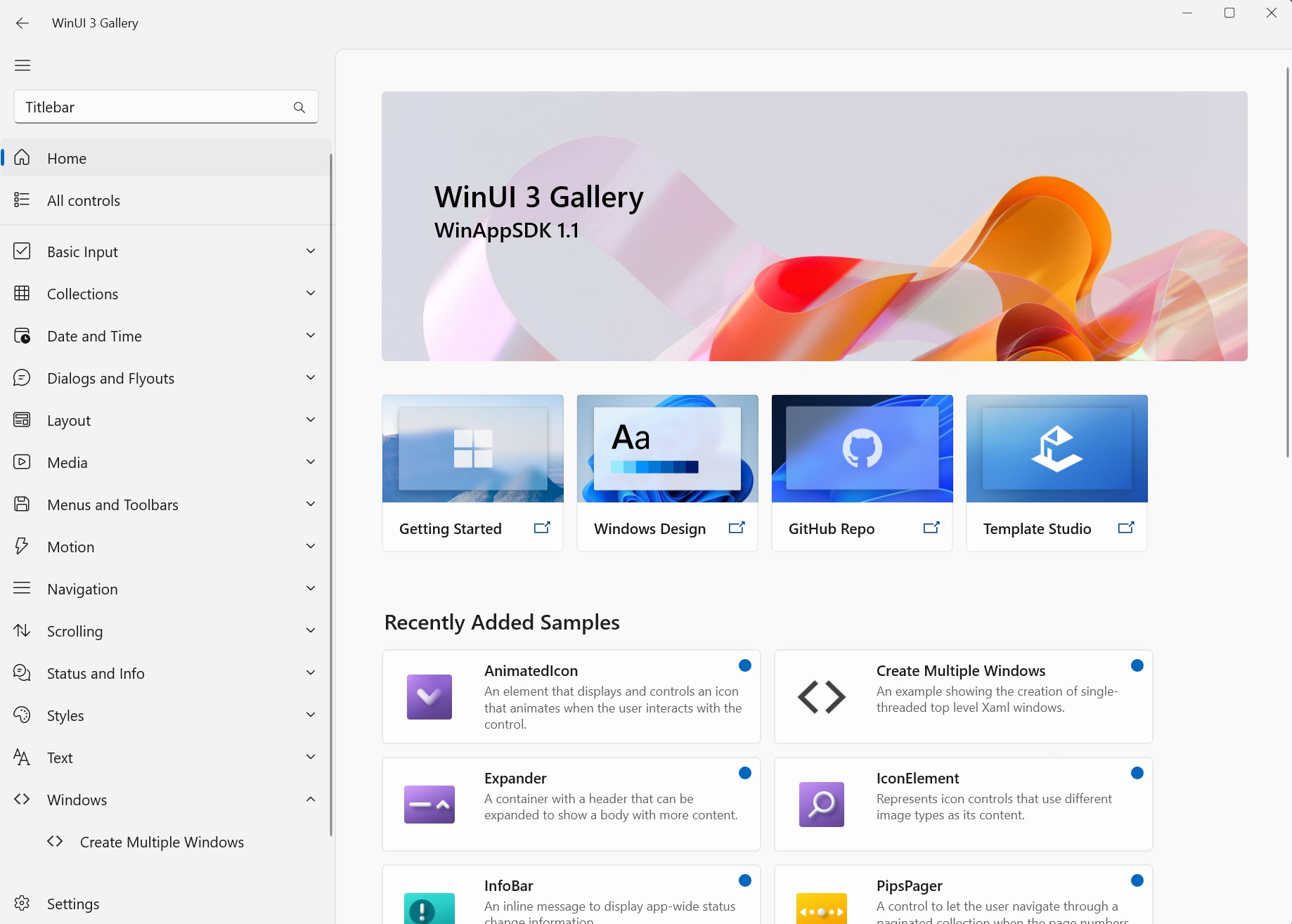Expand the Scrolling category
1292x924 pixels.
(310, 631)
